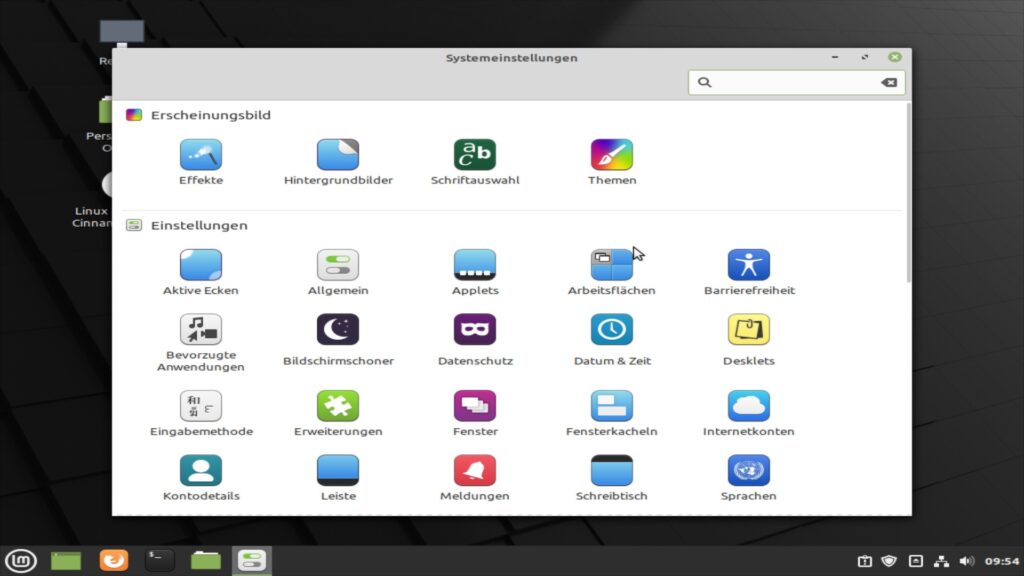Open Datenschutz settings

pos(475,340)
